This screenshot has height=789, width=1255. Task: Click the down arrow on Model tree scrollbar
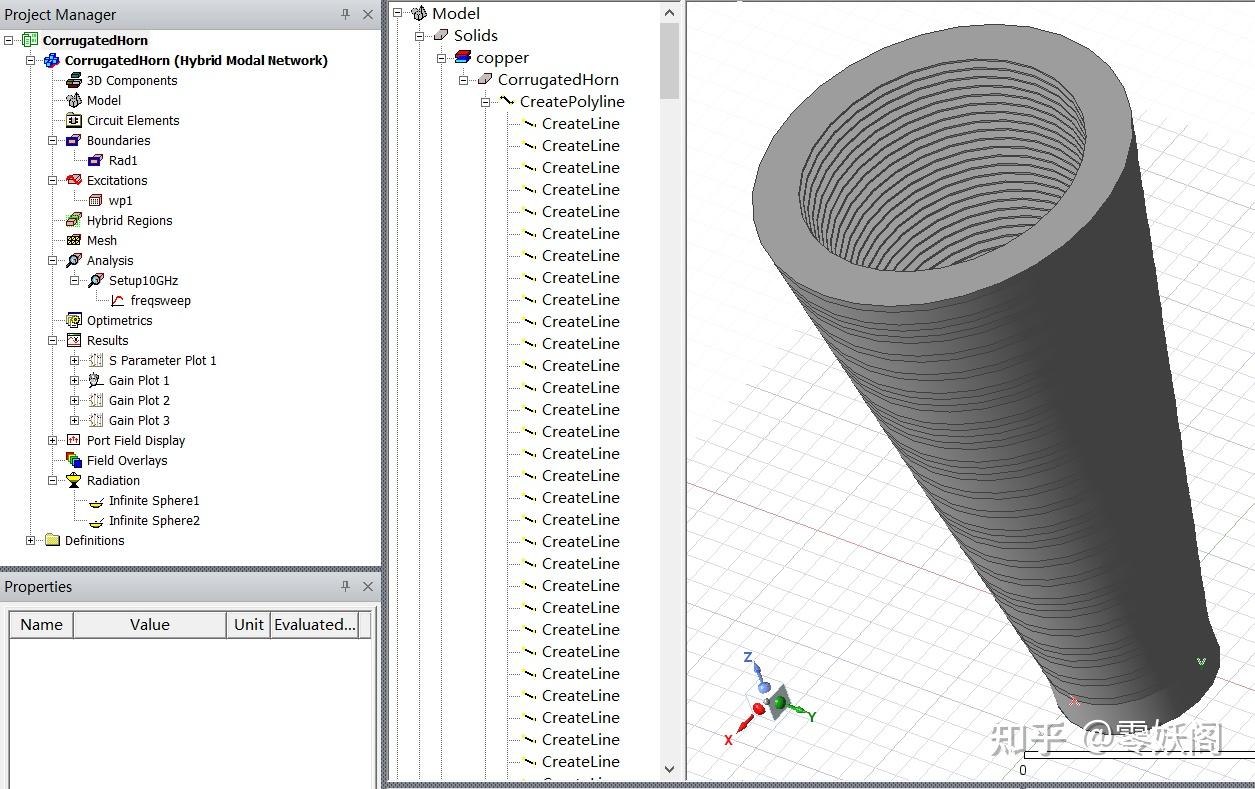(669, 770)
